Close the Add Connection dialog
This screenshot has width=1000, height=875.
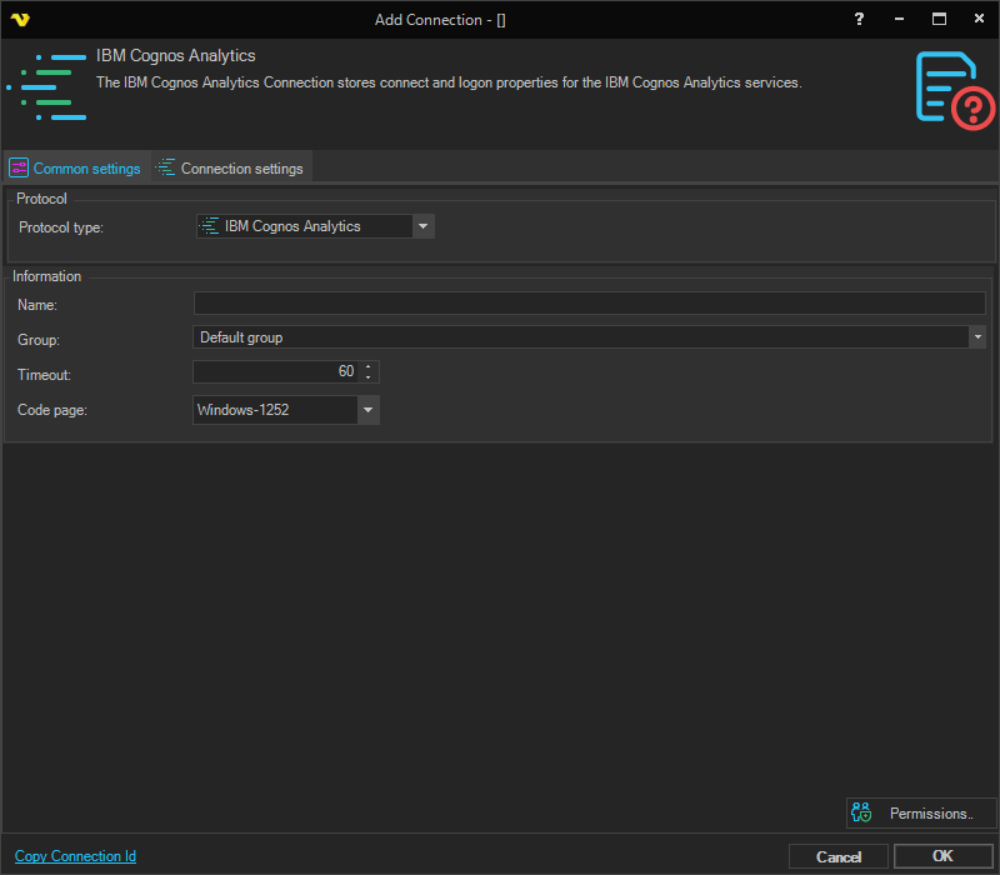[x=979, y=19]
